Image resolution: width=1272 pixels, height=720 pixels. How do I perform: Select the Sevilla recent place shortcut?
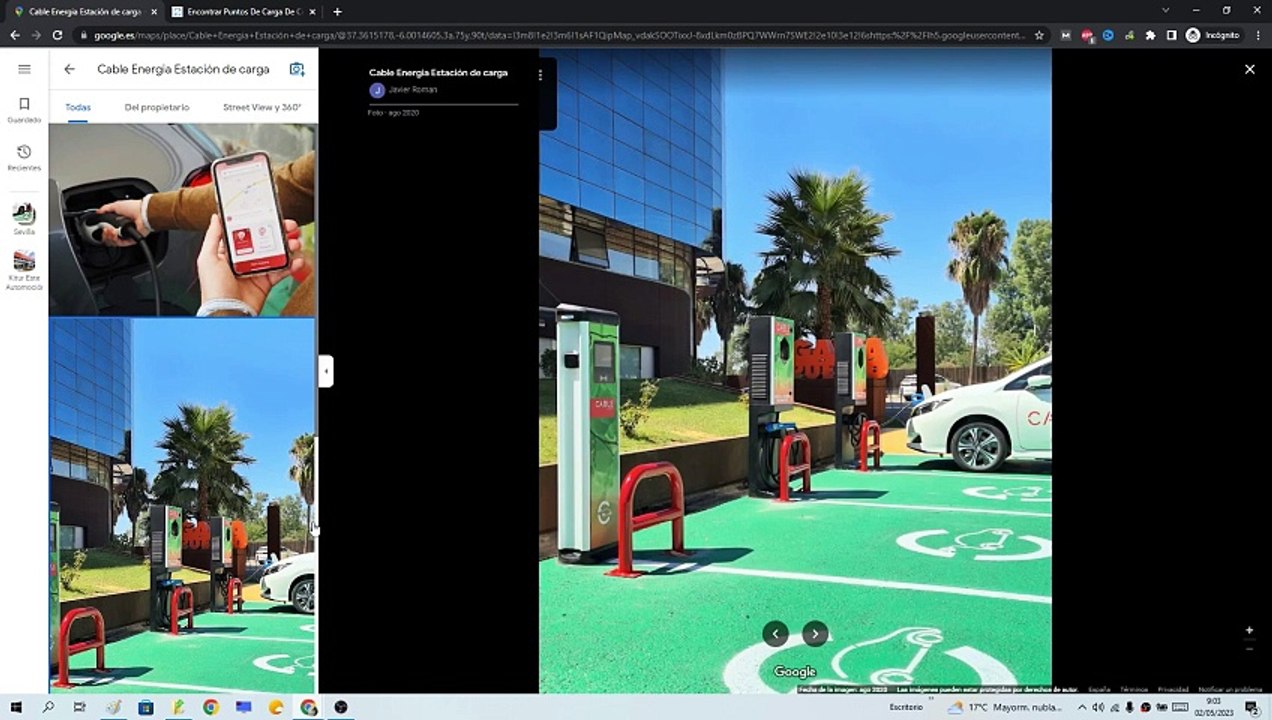click(x=24, y=219)
